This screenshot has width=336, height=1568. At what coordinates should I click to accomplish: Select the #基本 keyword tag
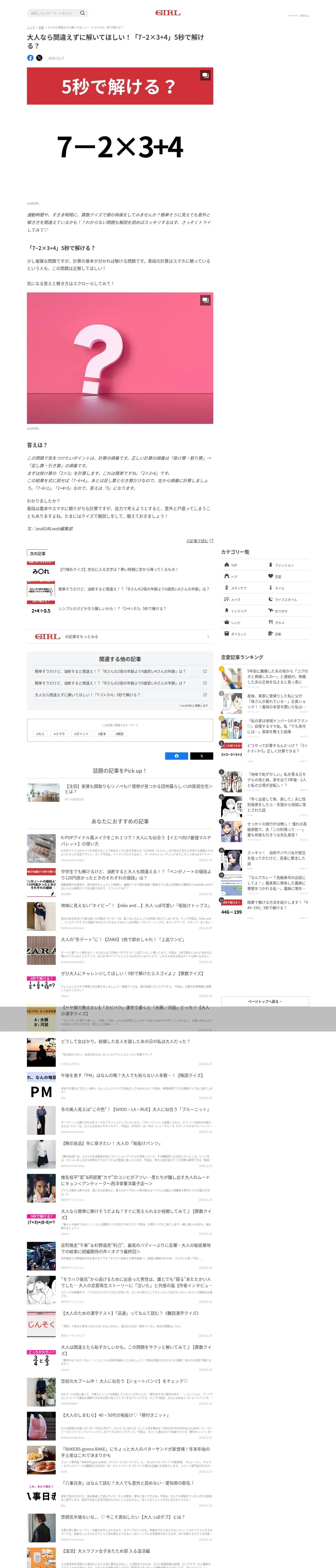102,734
